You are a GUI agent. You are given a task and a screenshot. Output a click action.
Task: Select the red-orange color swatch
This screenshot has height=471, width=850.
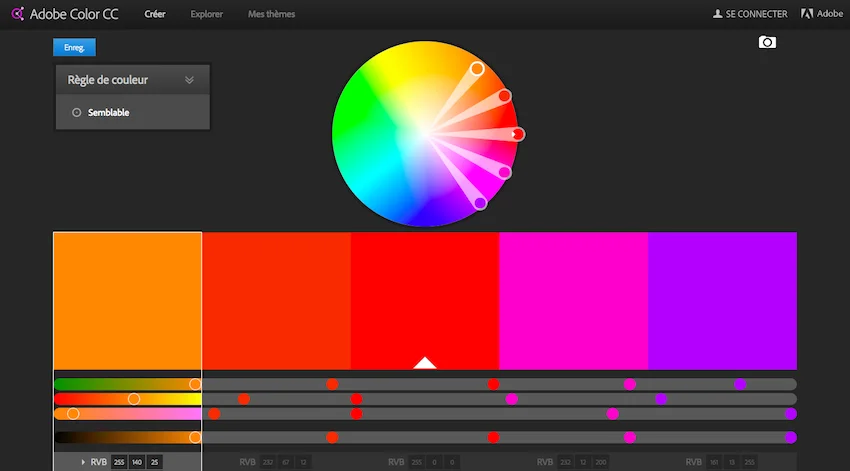[x=276, y=301]
